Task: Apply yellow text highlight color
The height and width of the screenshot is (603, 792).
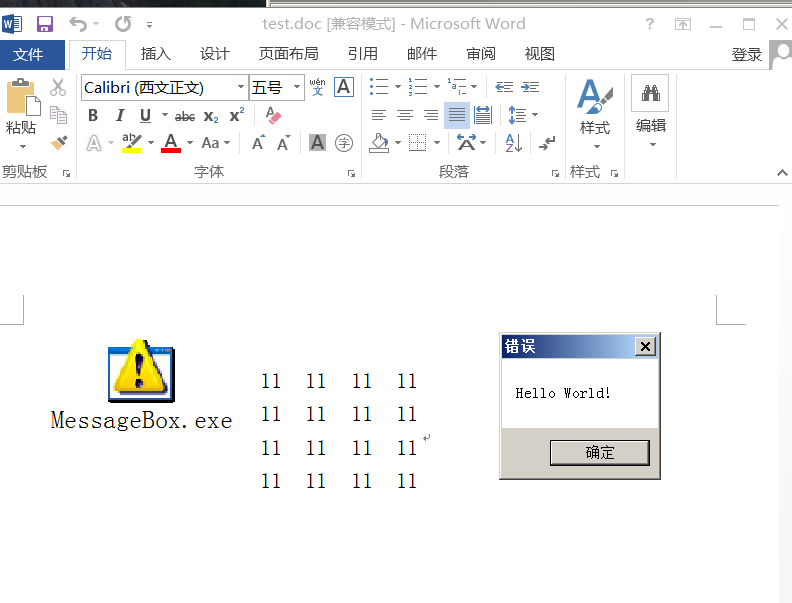Action: [132, 143]
